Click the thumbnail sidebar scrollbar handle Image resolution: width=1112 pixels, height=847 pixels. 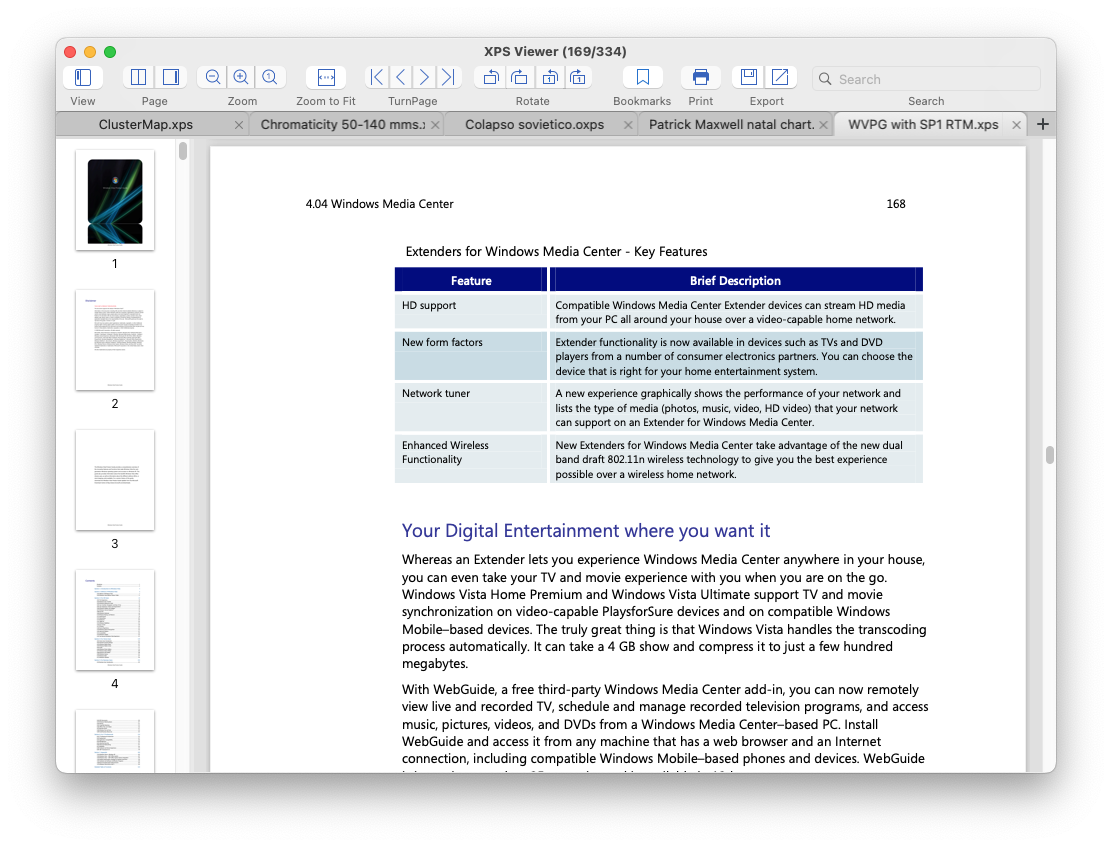coord(183,151)
